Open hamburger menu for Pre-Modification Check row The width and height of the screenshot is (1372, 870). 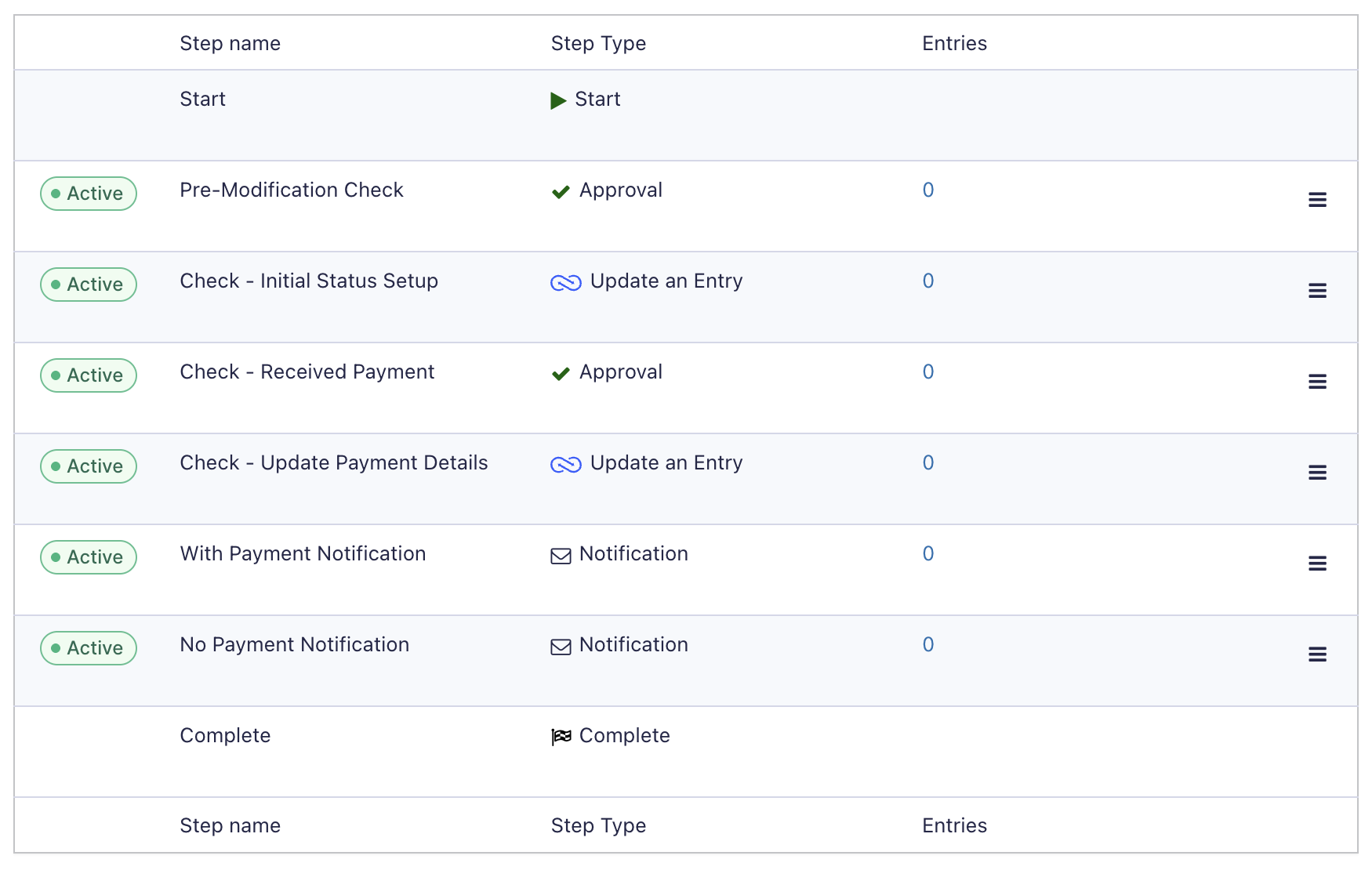1317,200
